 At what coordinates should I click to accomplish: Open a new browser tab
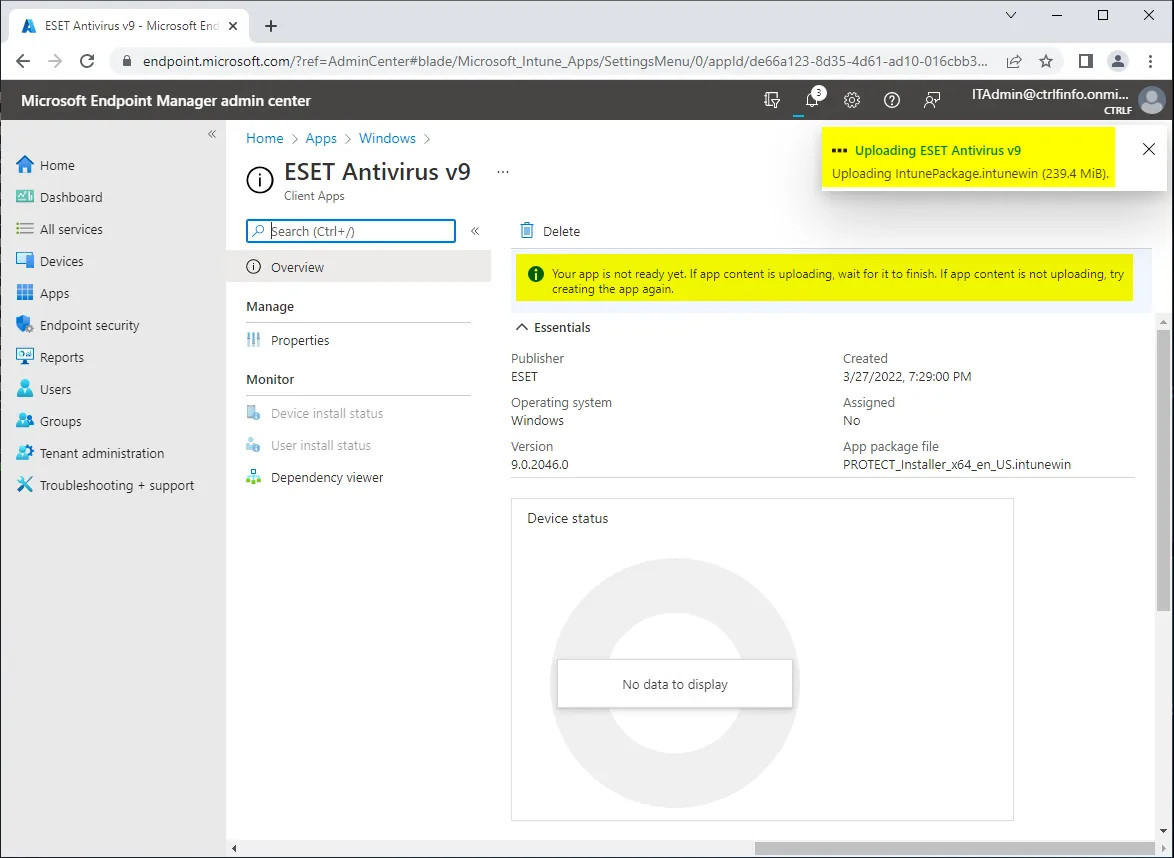pos(271,26)
